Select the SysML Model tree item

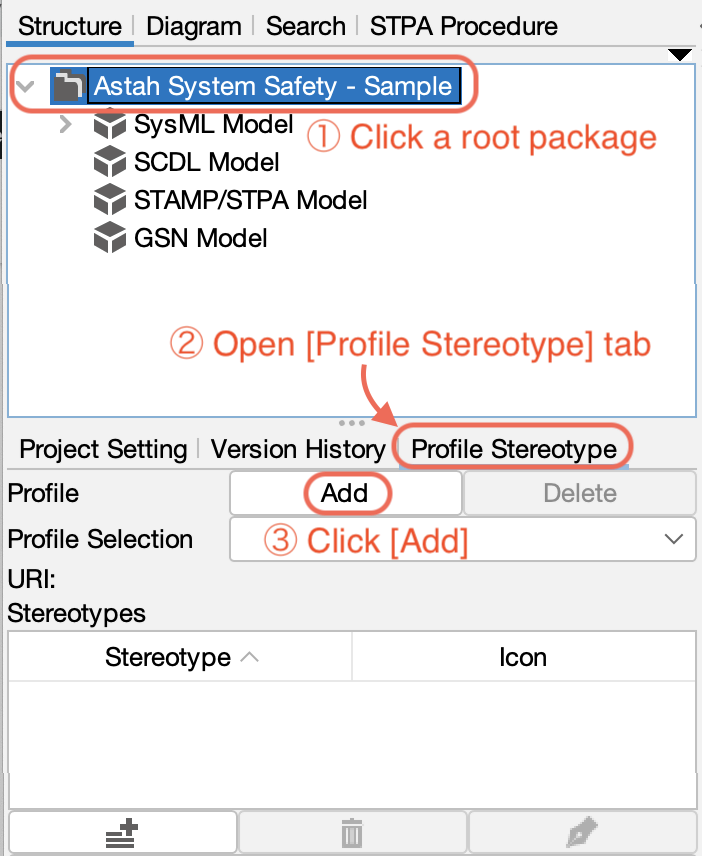coord(213,124)
